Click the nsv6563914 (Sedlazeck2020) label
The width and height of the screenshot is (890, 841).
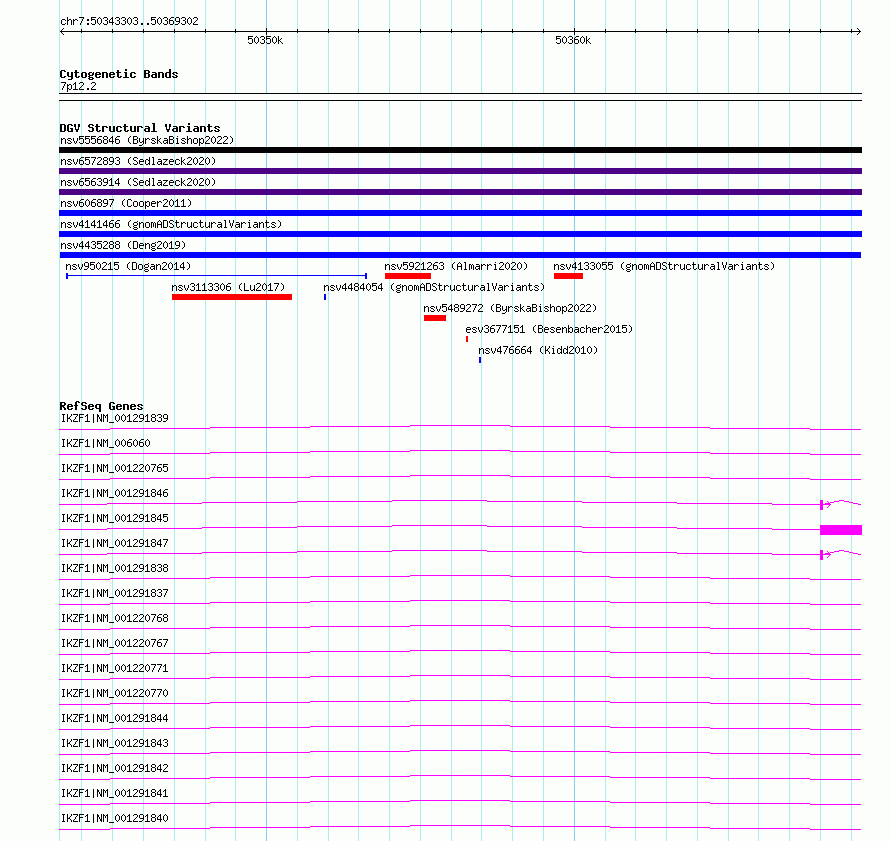[138, 182]
